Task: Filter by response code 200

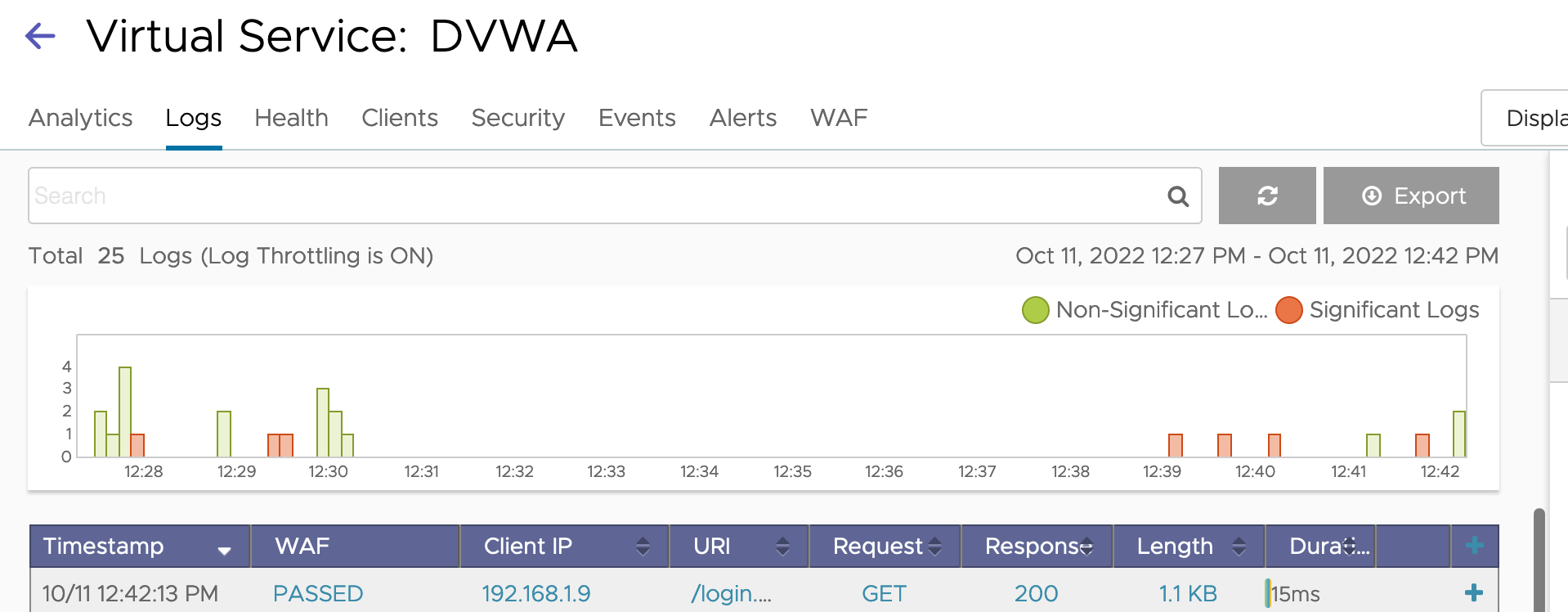Action: tap(1036, 593)
